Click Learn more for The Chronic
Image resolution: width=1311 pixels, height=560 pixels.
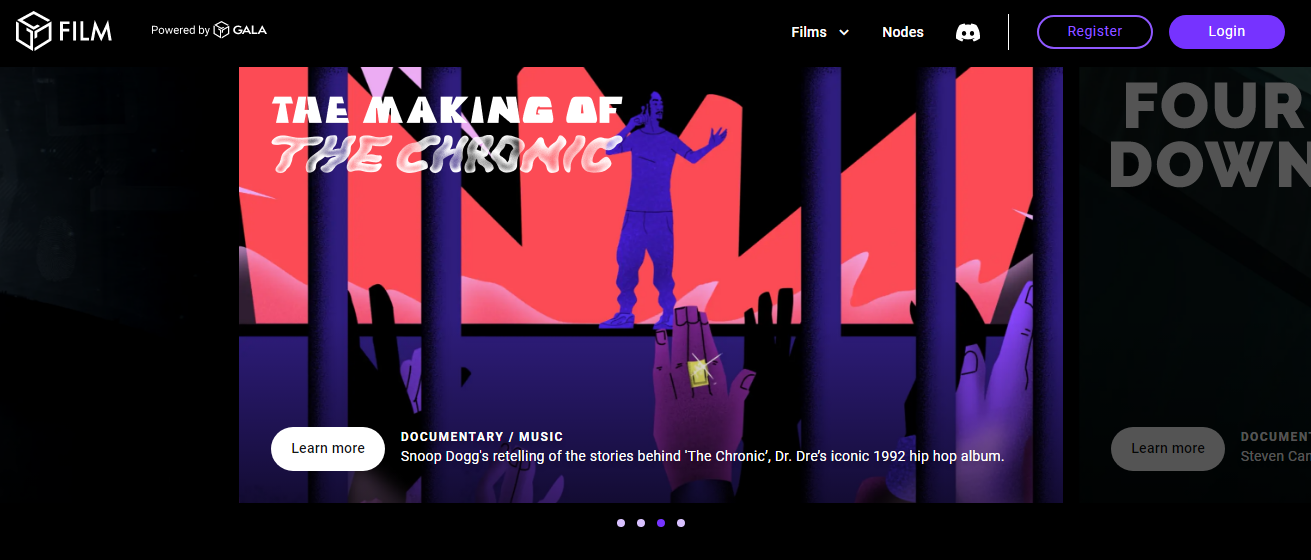(x=328, y=448)
